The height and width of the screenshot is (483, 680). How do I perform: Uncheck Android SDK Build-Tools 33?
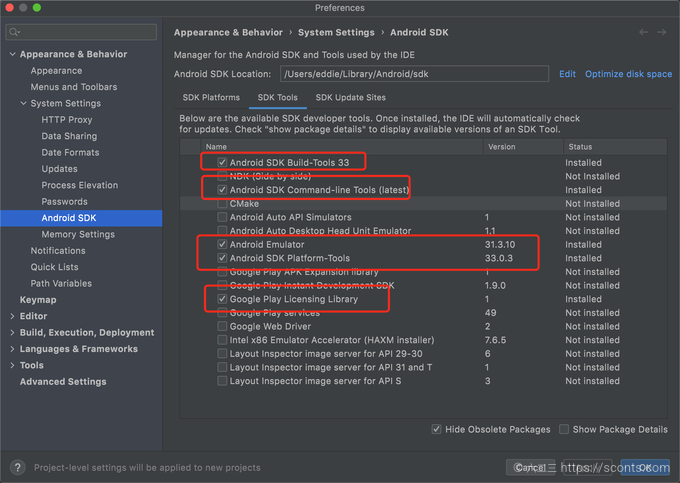click(x=222, y=162)
